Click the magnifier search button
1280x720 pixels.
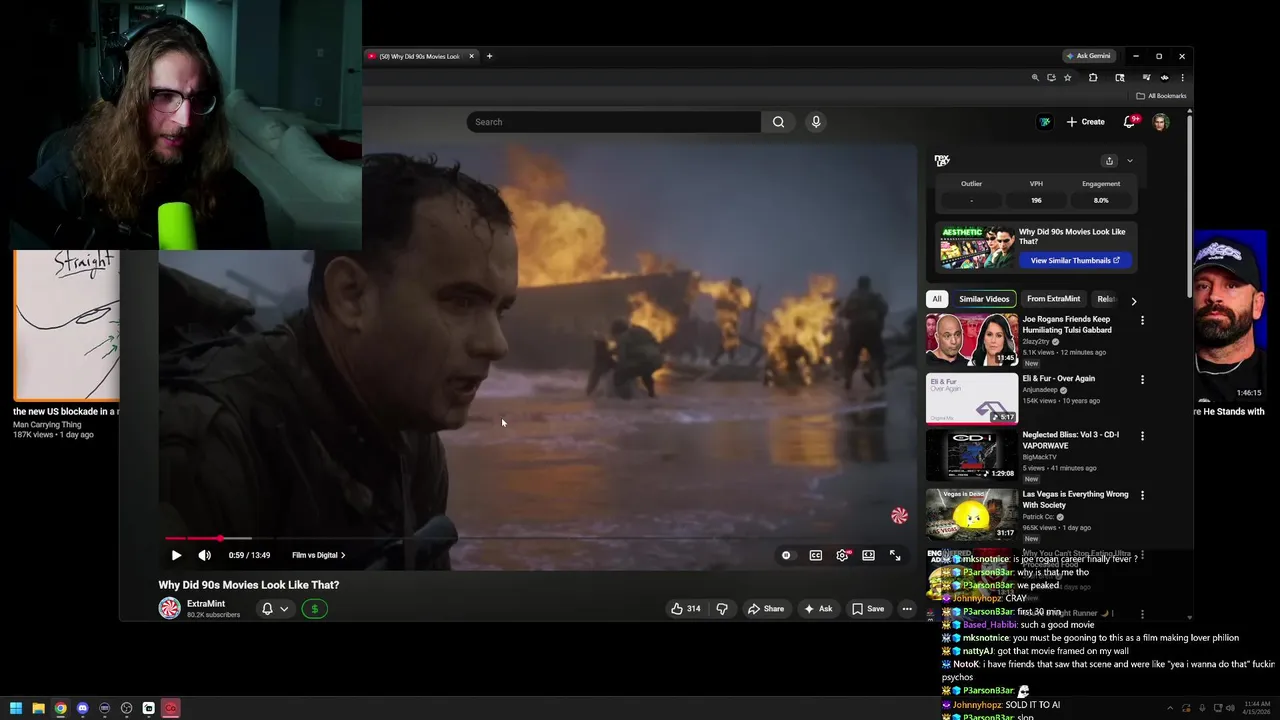point(778,122)
